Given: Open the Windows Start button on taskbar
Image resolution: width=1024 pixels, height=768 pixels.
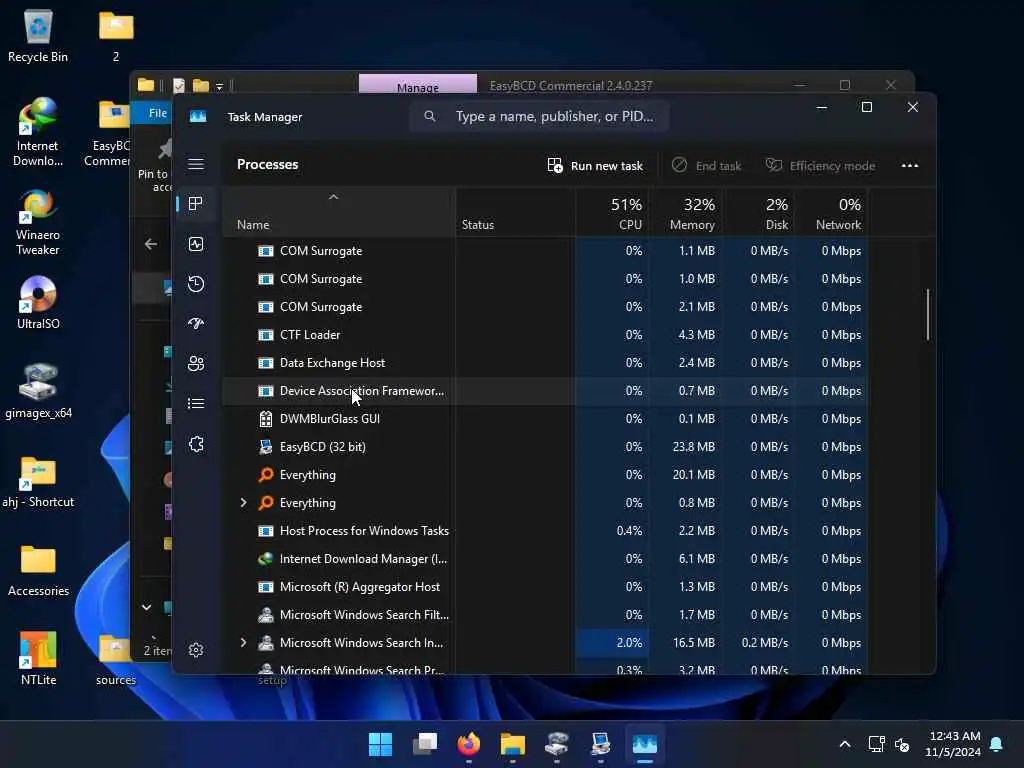Looking at the screenshot, I should click(380, 744).
